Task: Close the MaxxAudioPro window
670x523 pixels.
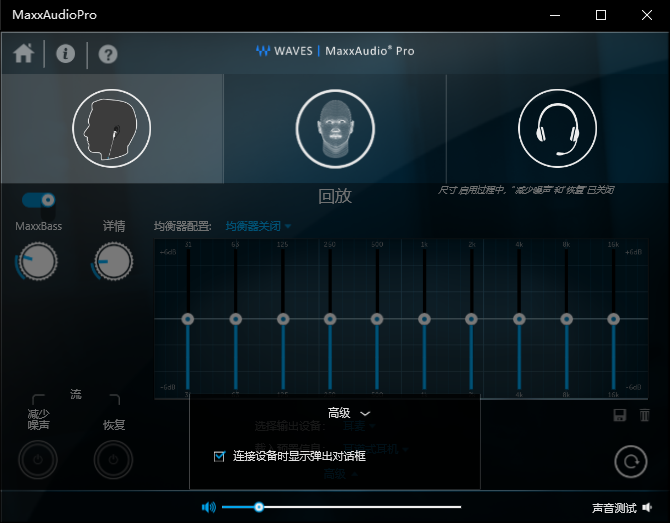Action: (x=647, y=15)
